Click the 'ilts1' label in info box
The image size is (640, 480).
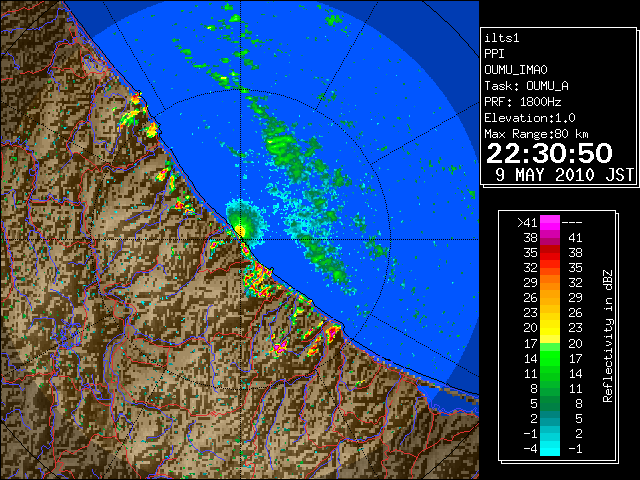[x=502, y=38]
